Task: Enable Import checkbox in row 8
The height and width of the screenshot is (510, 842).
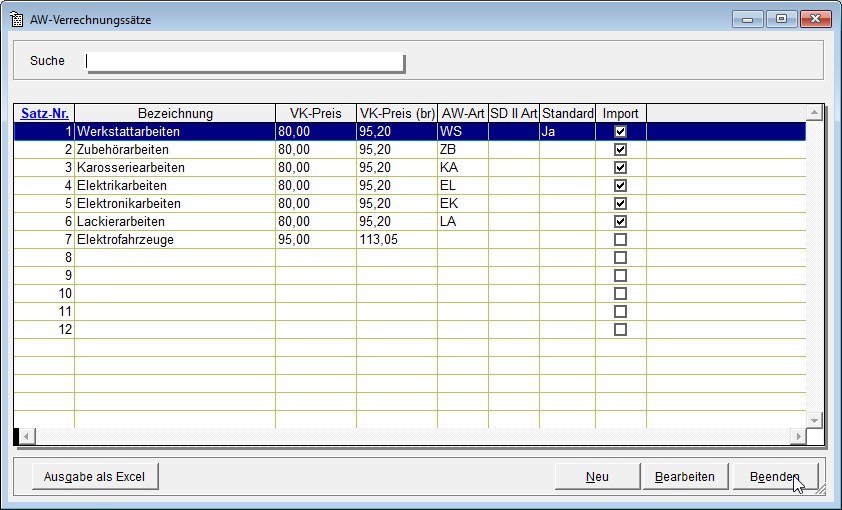Action: [620, 257]
